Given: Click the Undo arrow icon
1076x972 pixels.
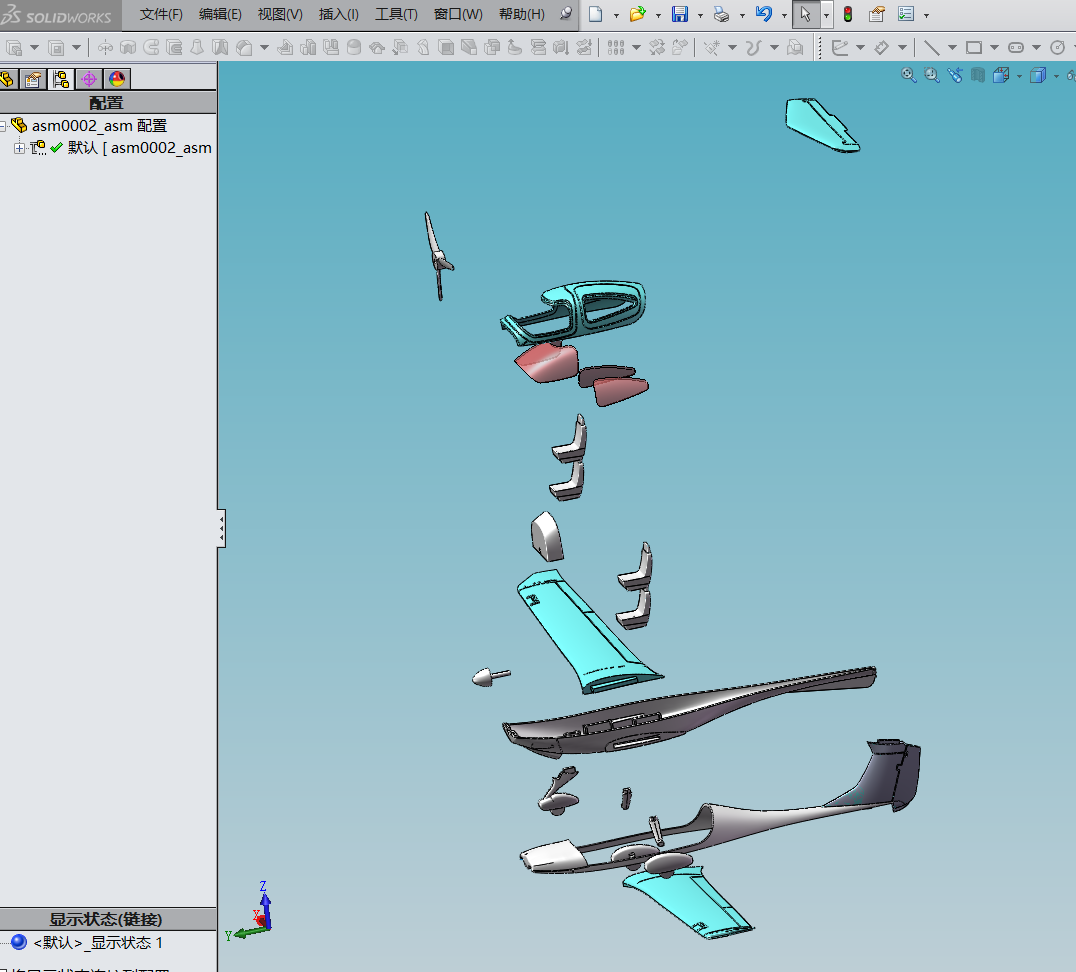Looking at the screenshot, I should (x=763, y=14).
